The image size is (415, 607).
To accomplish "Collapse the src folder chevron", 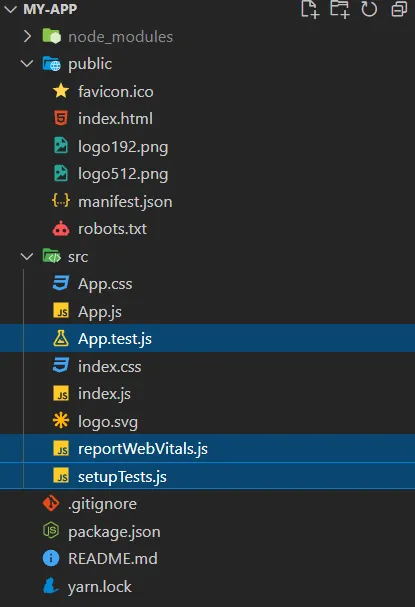I will coord(27,256).
